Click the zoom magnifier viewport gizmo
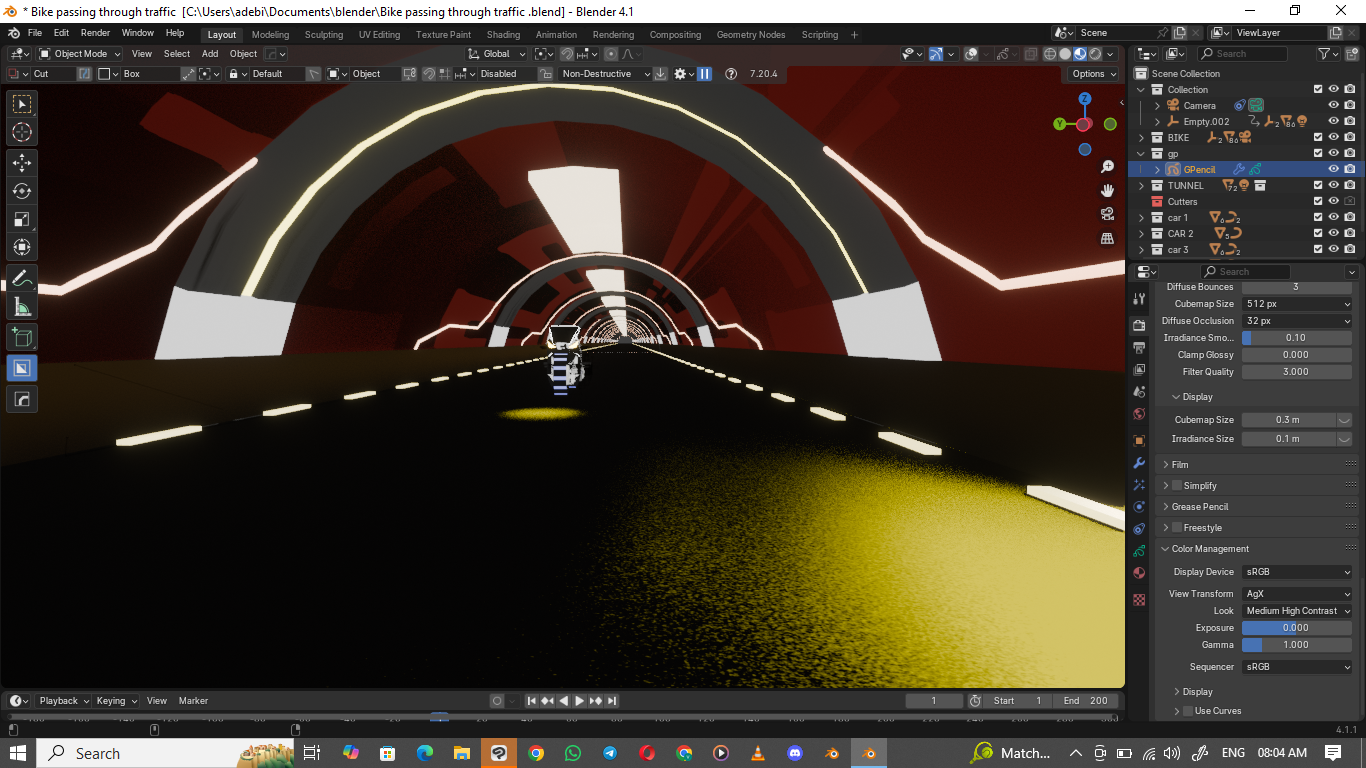This screenshot has height=768, width=1366. click(1108, 167)
